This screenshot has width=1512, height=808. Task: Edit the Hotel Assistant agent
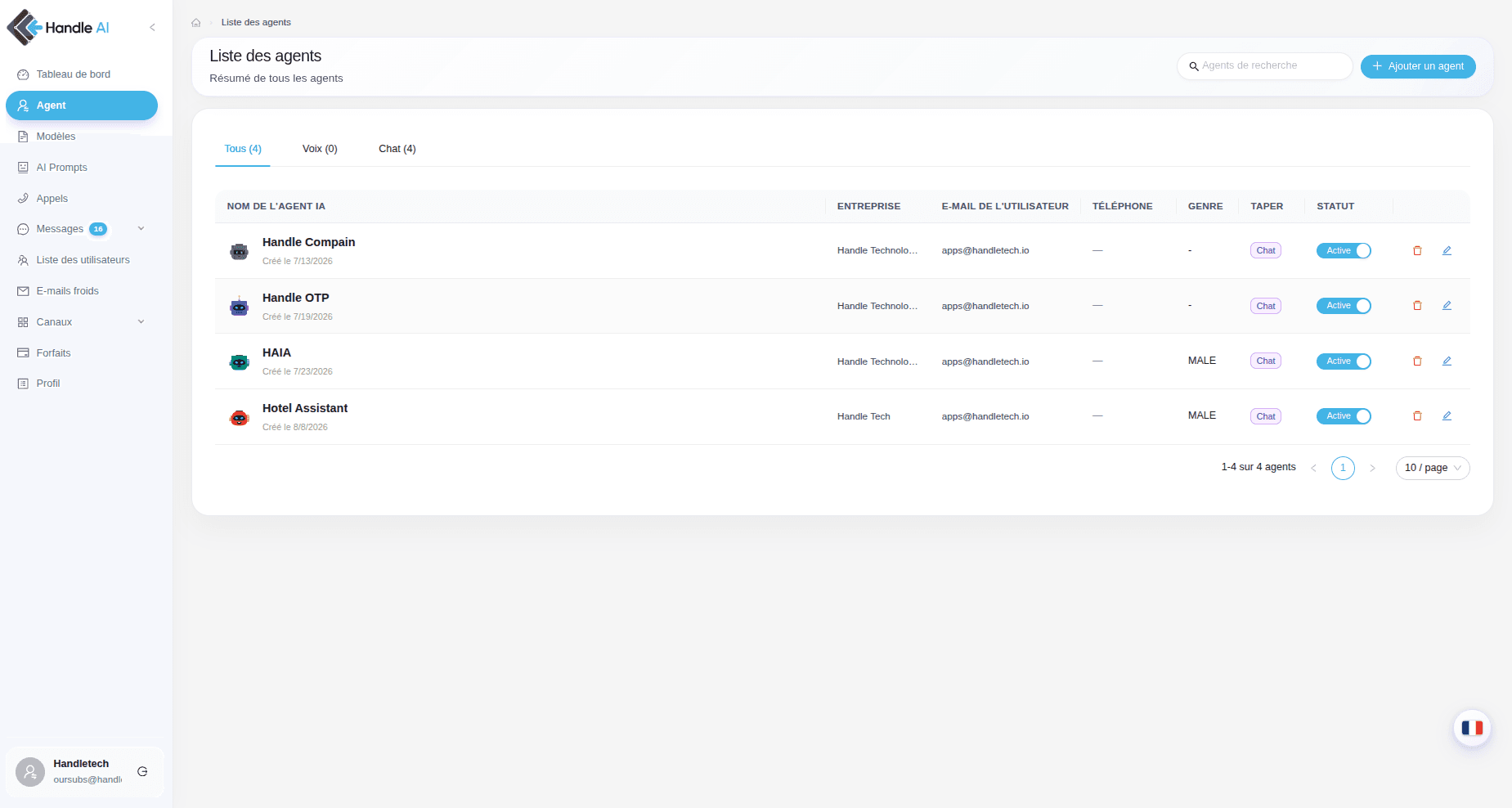pos(1447,416)
